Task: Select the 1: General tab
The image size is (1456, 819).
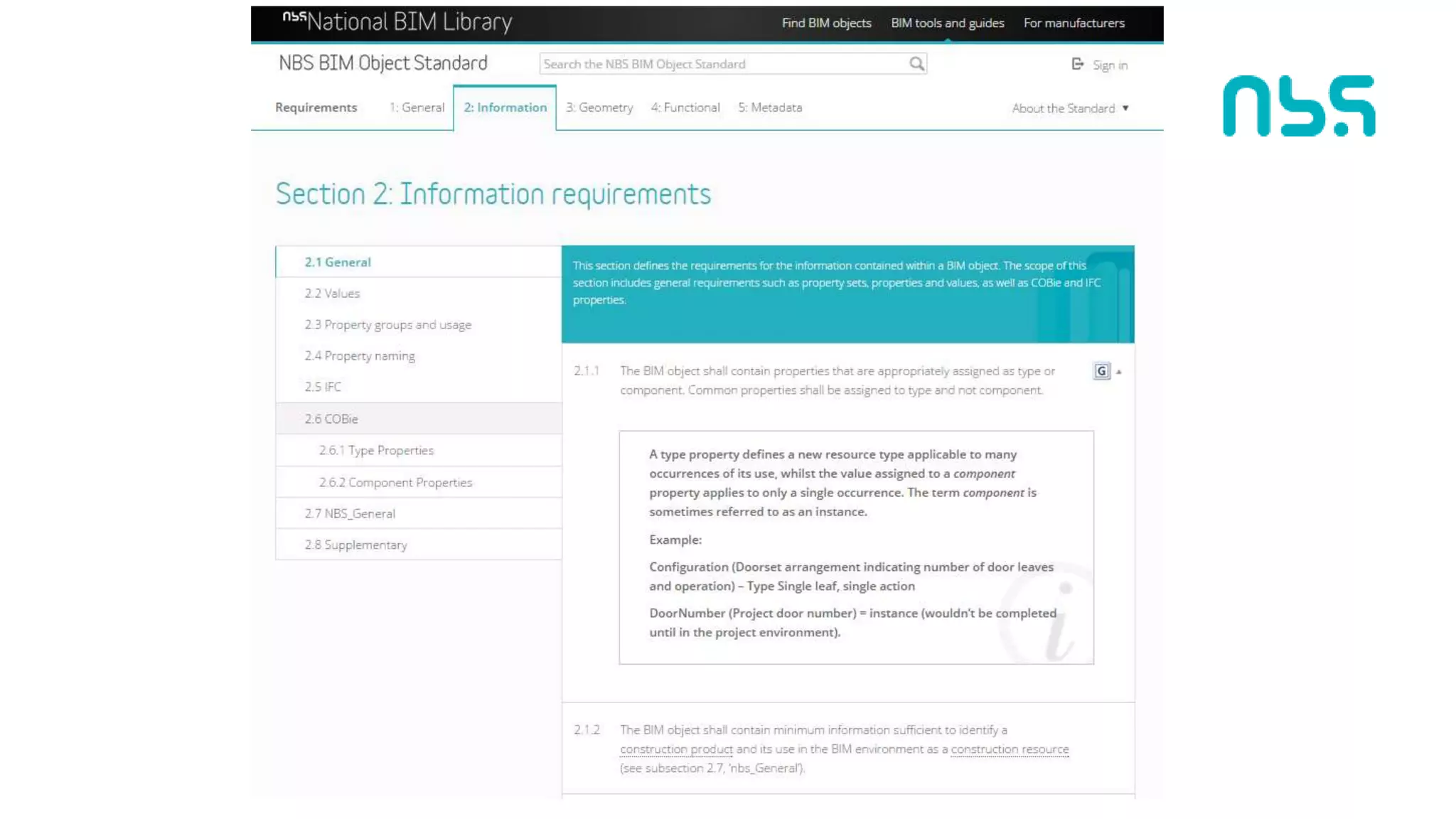Action: (417, 107)
